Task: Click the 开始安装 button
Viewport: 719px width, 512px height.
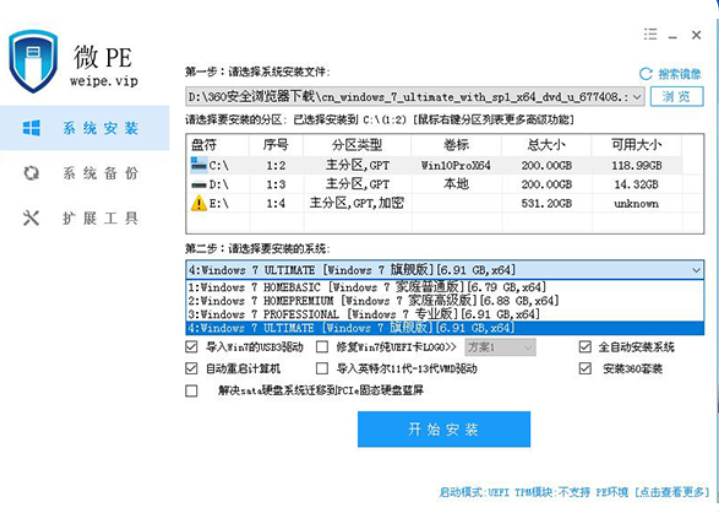Action: [x=444, y=429]
